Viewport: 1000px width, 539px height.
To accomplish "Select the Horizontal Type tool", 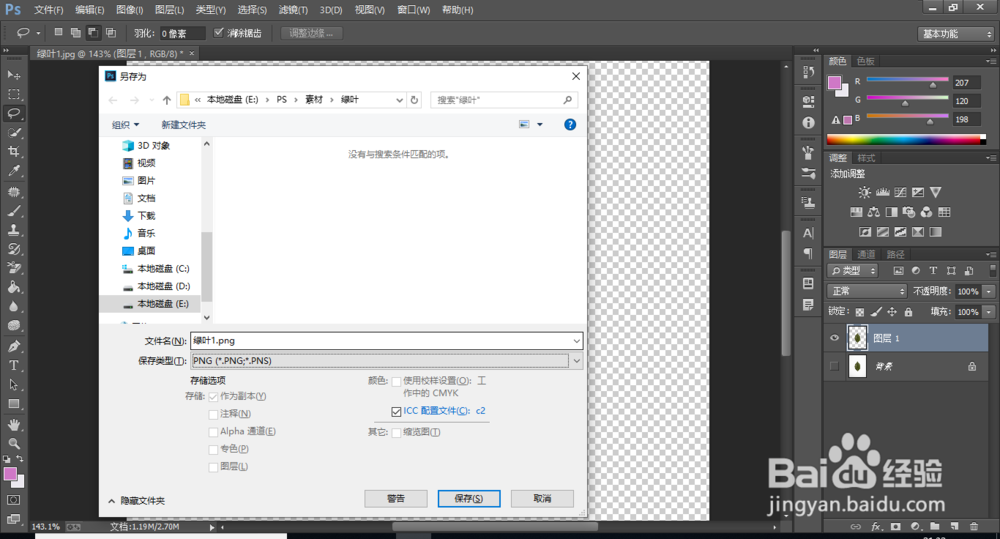I will (x=13, y=365).
